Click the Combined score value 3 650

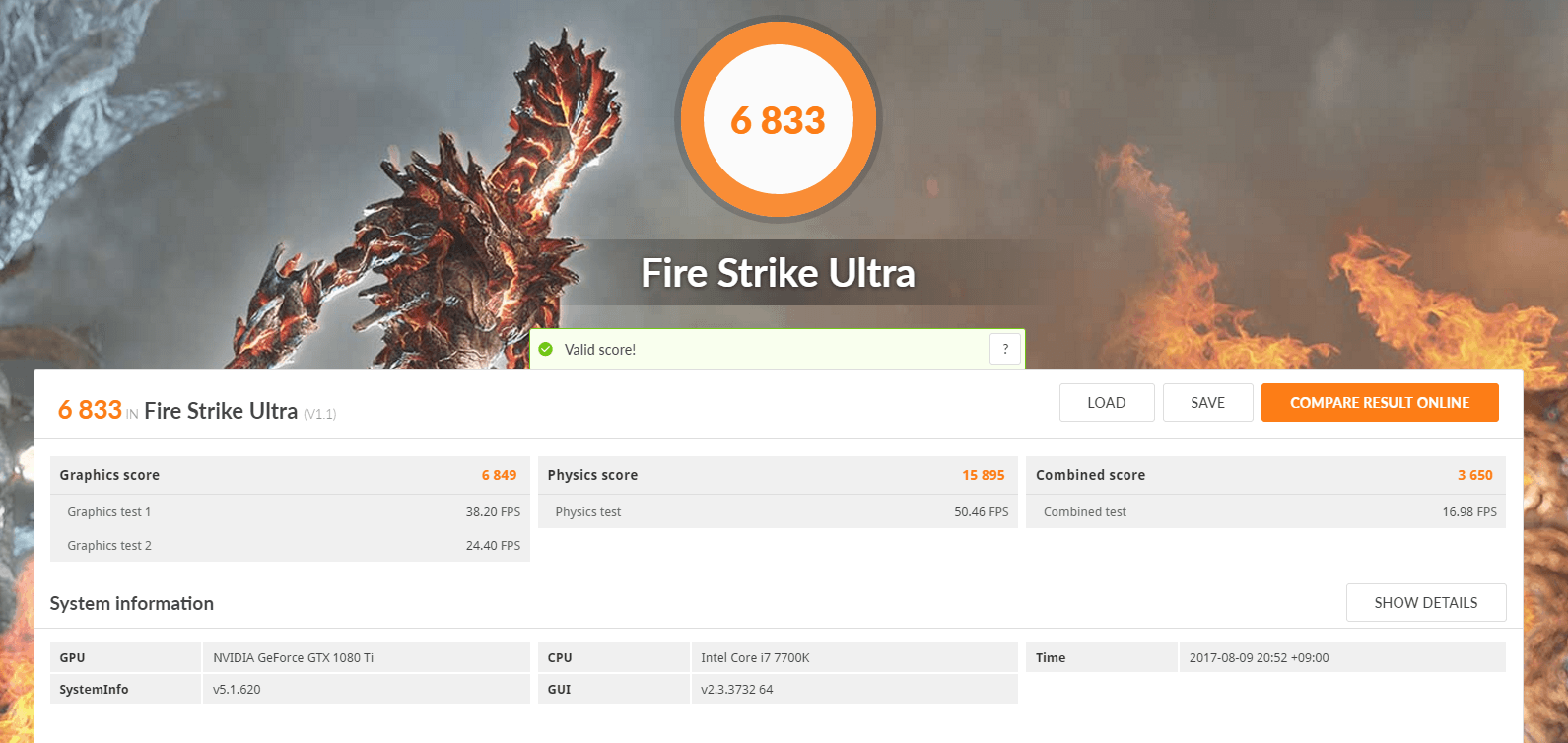1475,475
